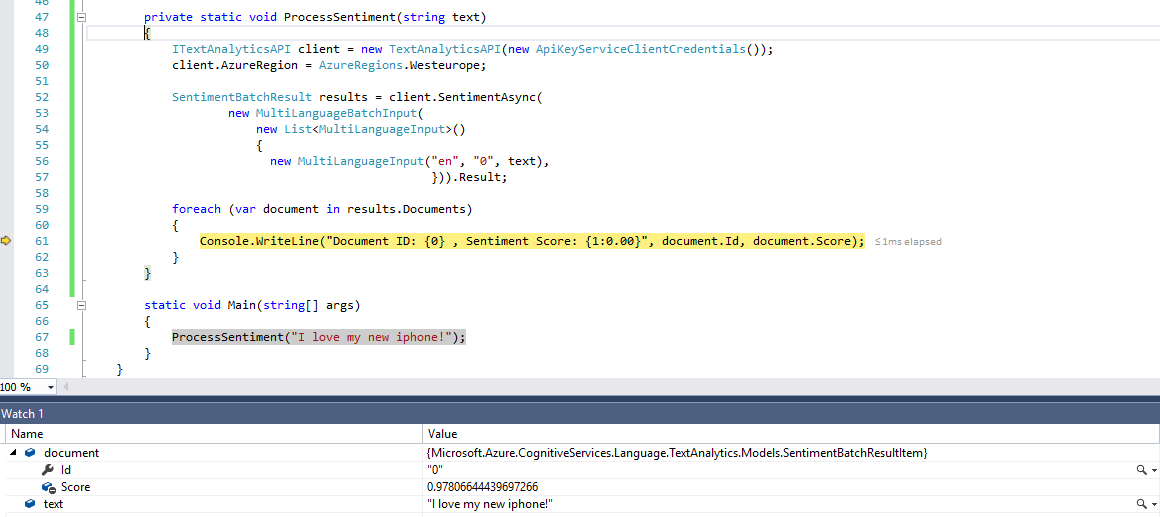Click 'SentimentBatchResult' type on line 52
Screen dimensions: 1160x517
coord(242,97)
